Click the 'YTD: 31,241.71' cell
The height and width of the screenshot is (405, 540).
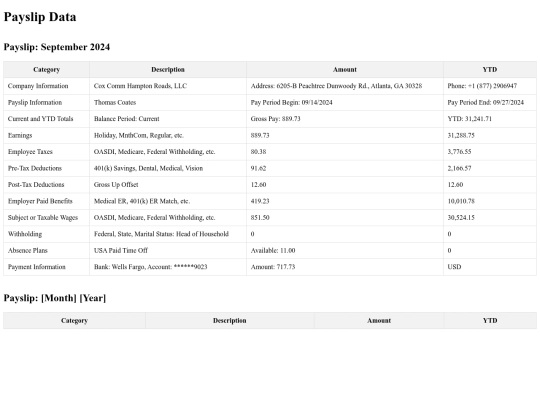490,119
